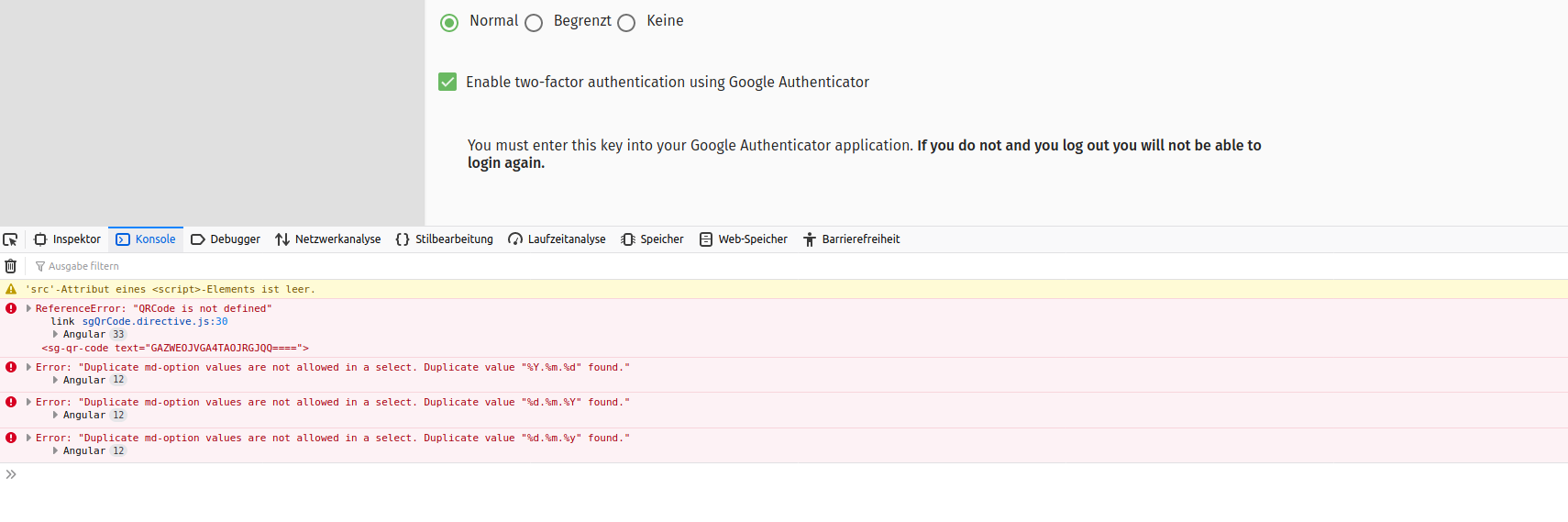Select the Keine radio button
This screenshot has height=522, width=1568.
pos(626,23)
